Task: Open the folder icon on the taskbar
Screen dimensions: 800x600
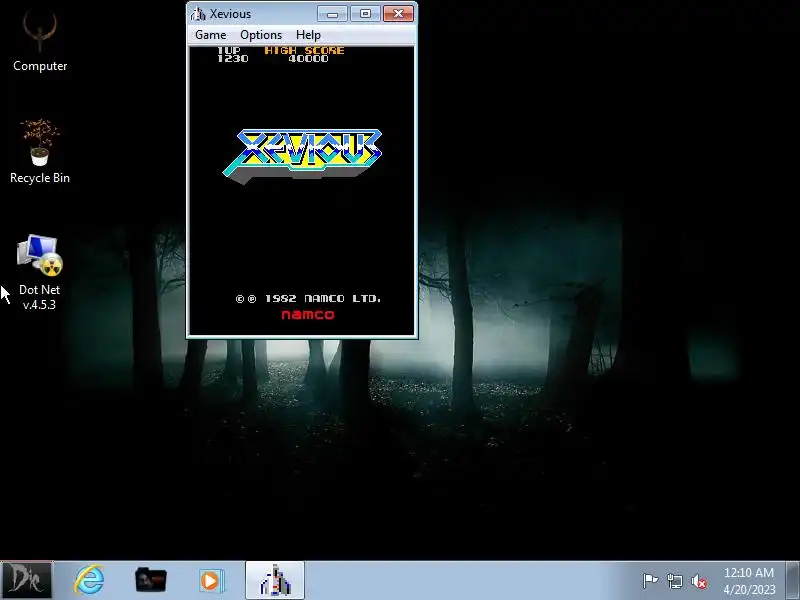Action: point(151,580)
